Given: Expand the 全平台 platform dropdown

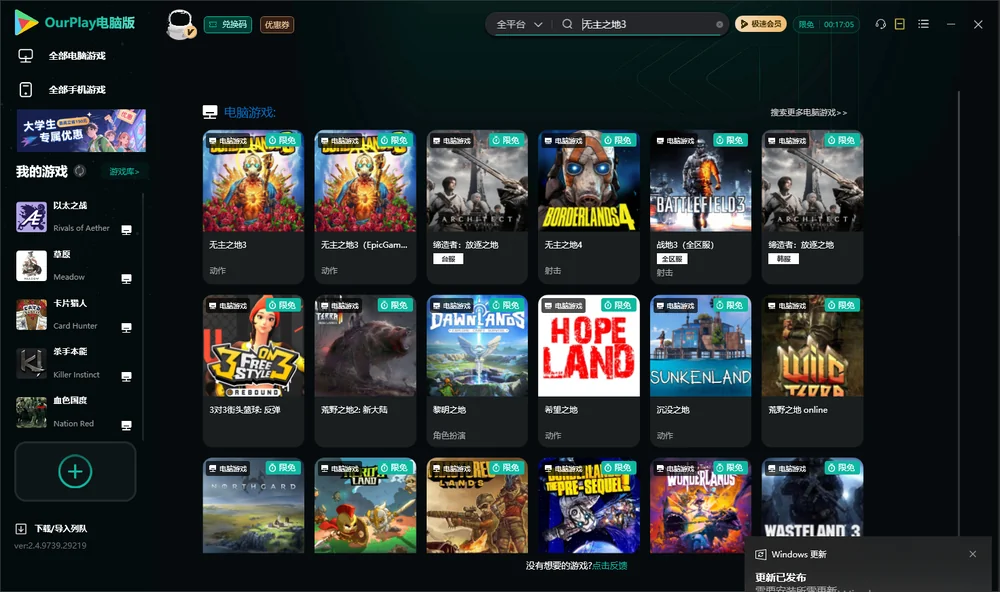Looking at the screenshot, I should click(519, 24).
